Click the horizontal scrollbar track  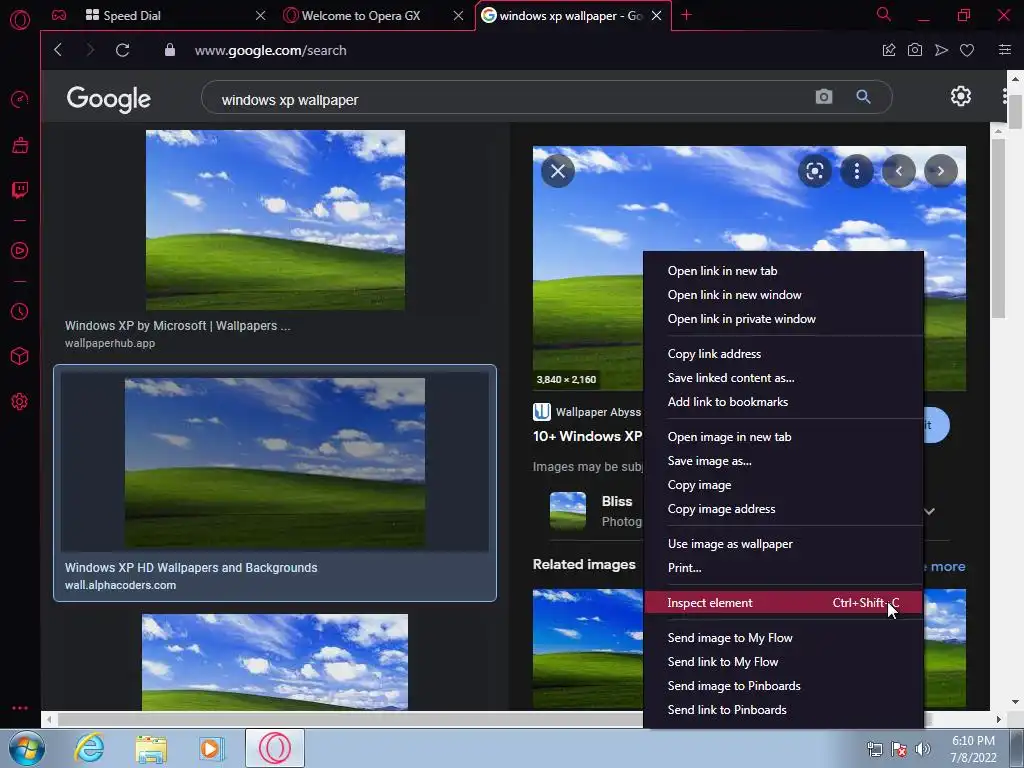point(522,719)
